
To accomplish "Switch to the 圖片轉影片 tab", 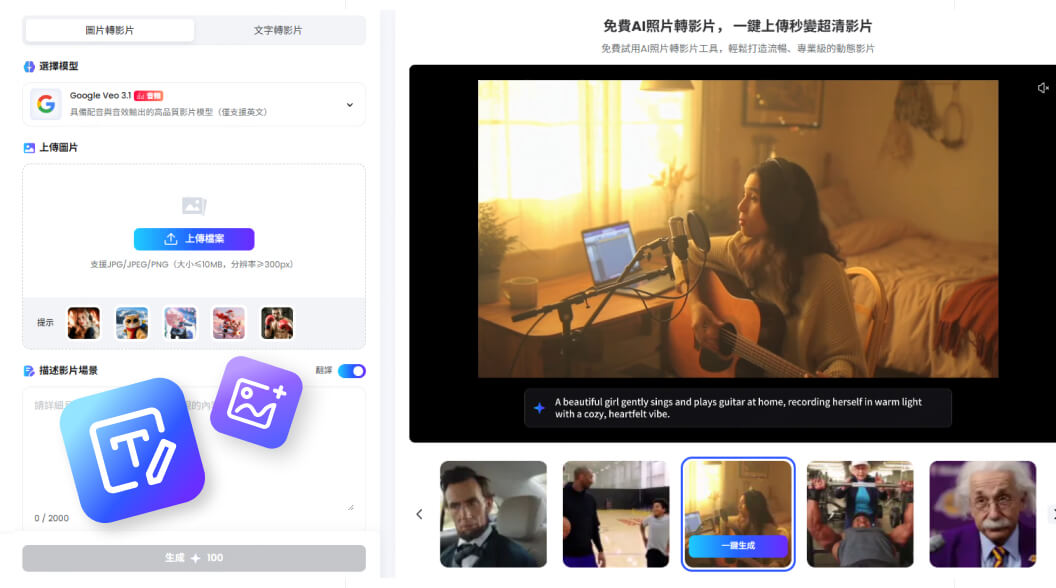I will coord(110,30).
